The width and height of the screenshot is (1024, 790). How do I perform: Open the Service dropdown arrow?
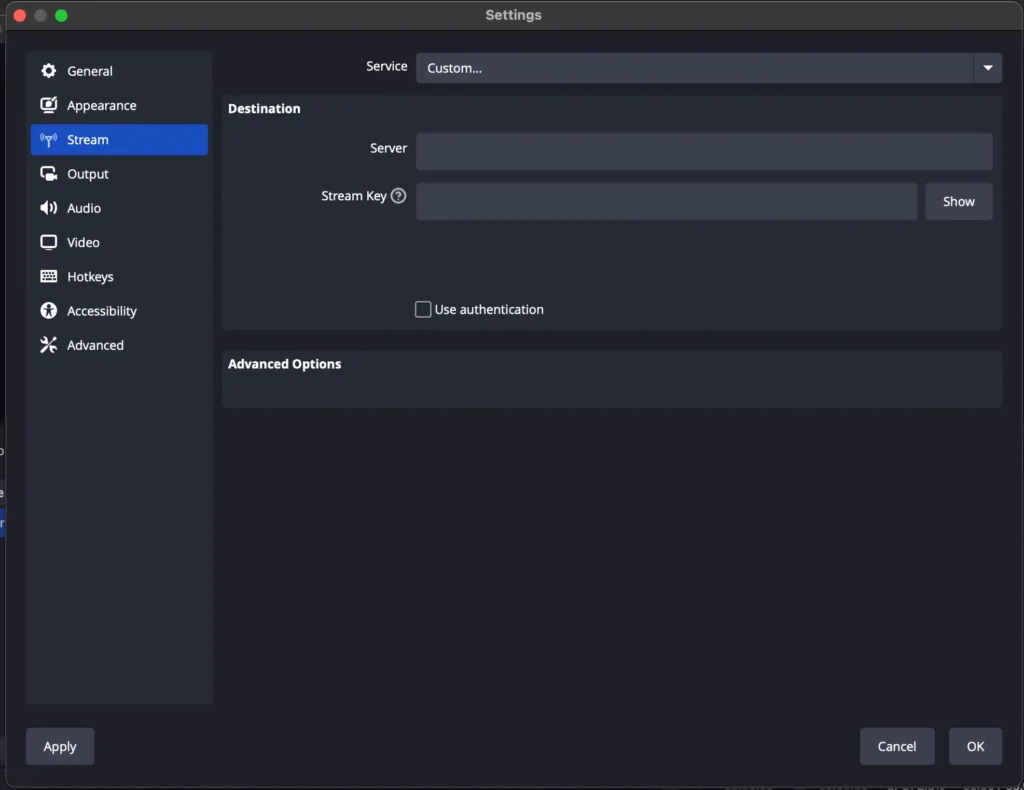pyautogui.click(x=987, y=68)
